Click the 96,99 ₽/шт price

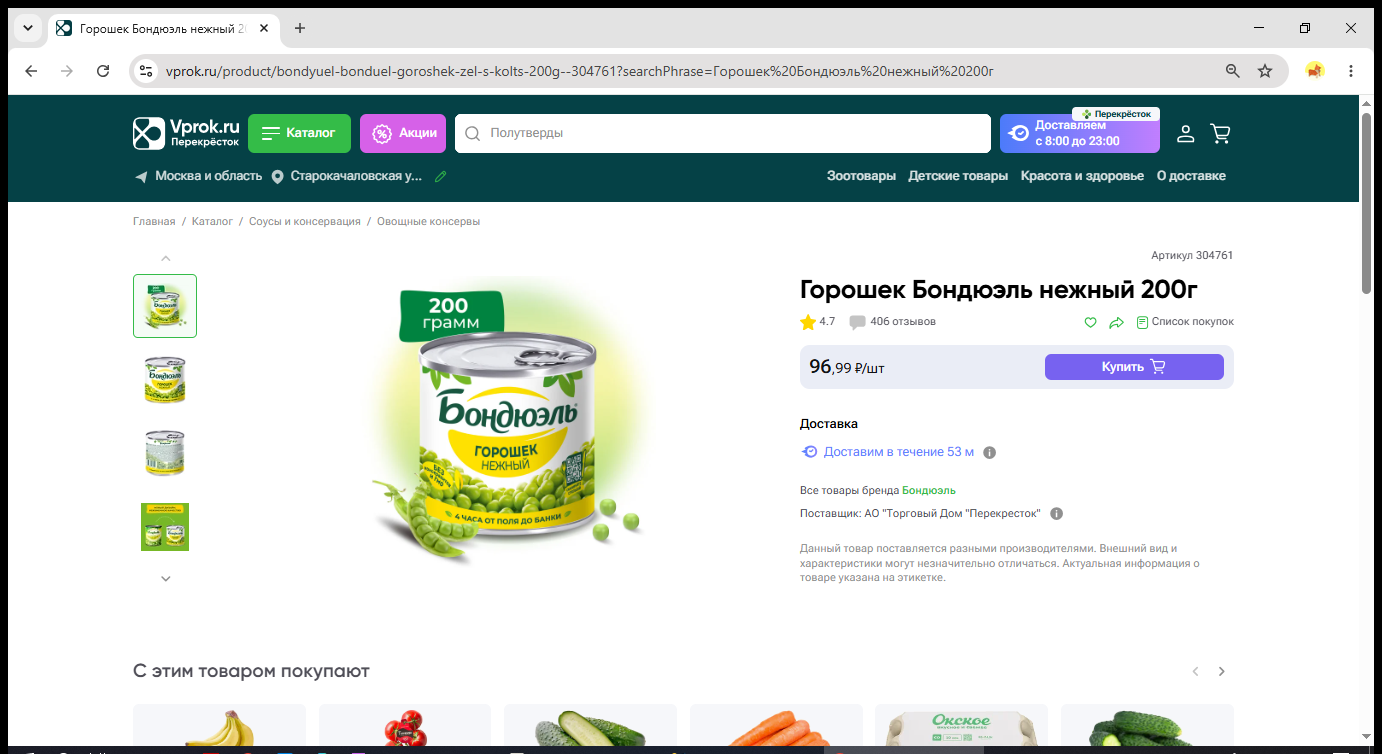click(x=847, y=367)
